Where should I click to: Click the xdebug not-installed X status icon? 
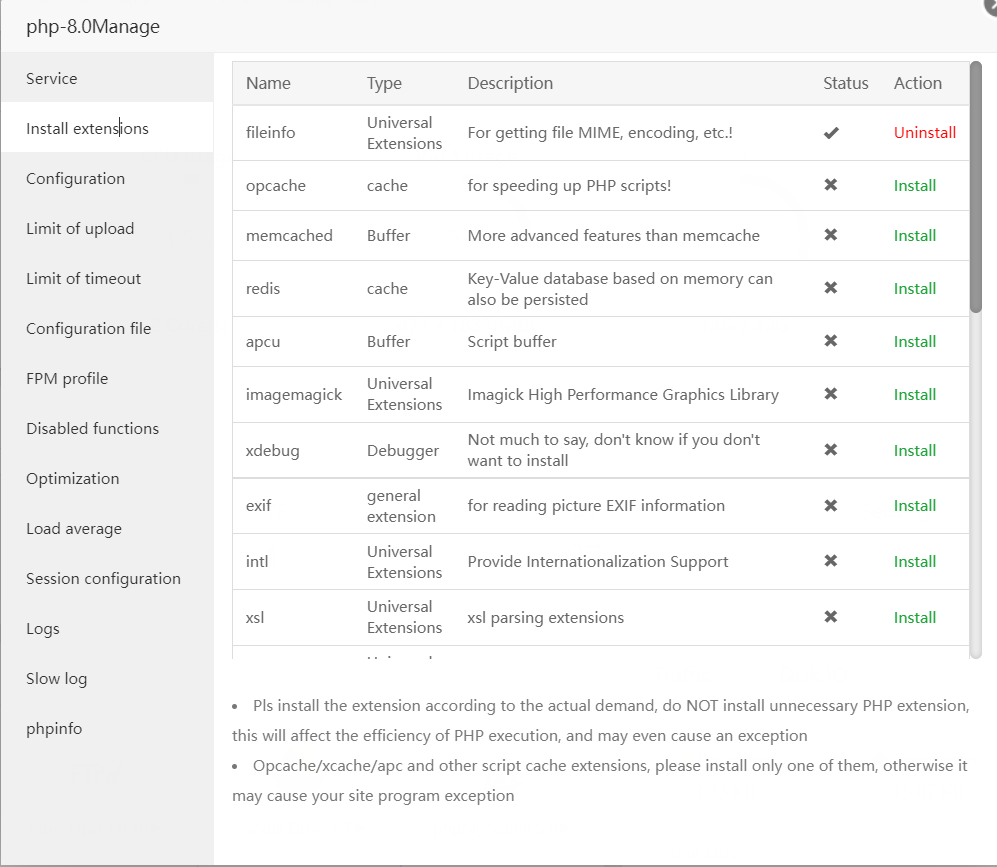(830, 450)
